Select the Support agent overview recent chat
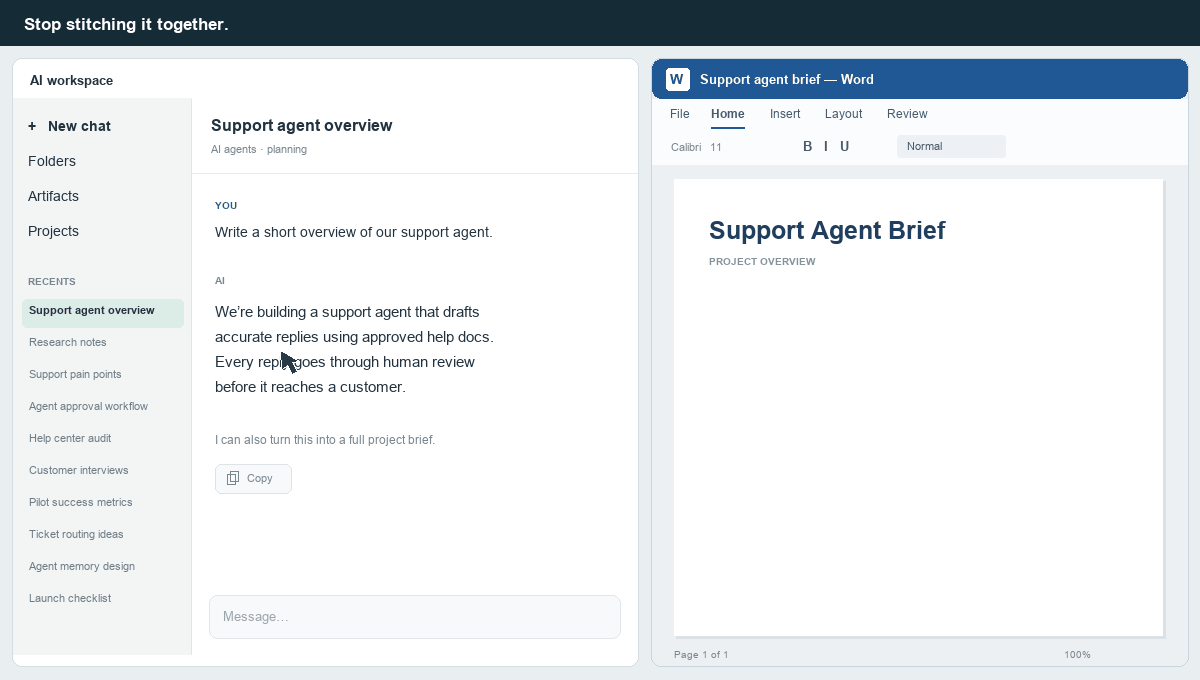 pos(103,311)
